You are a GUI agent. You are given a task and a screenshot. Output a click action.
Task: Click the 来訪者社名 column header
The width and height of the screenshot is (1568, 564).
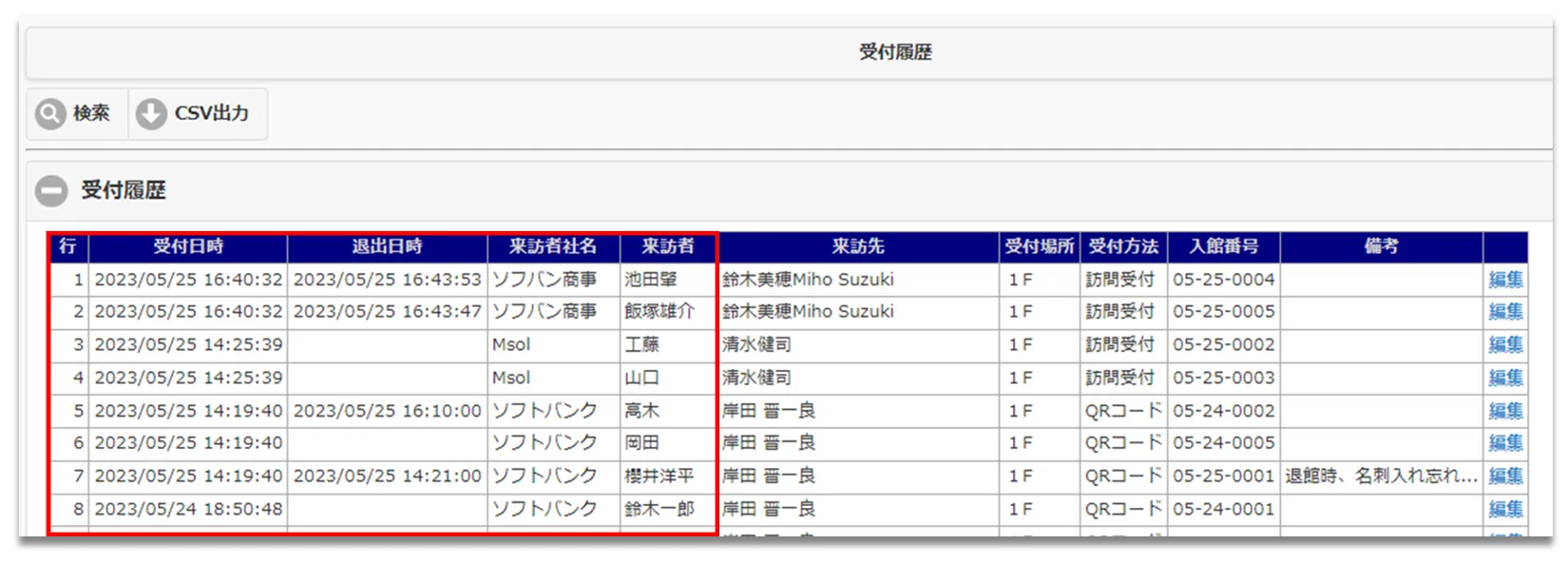(x=553, y=247)
